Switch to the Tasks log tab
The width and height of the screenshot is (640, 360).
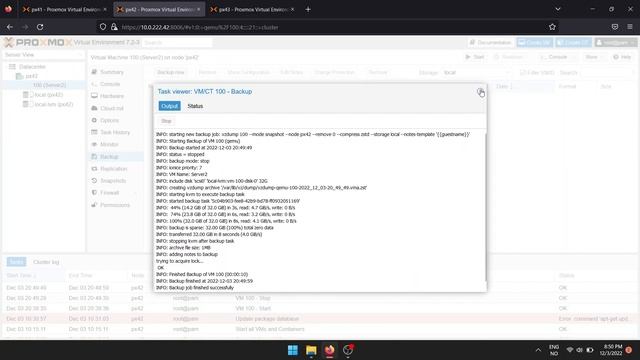16,262
